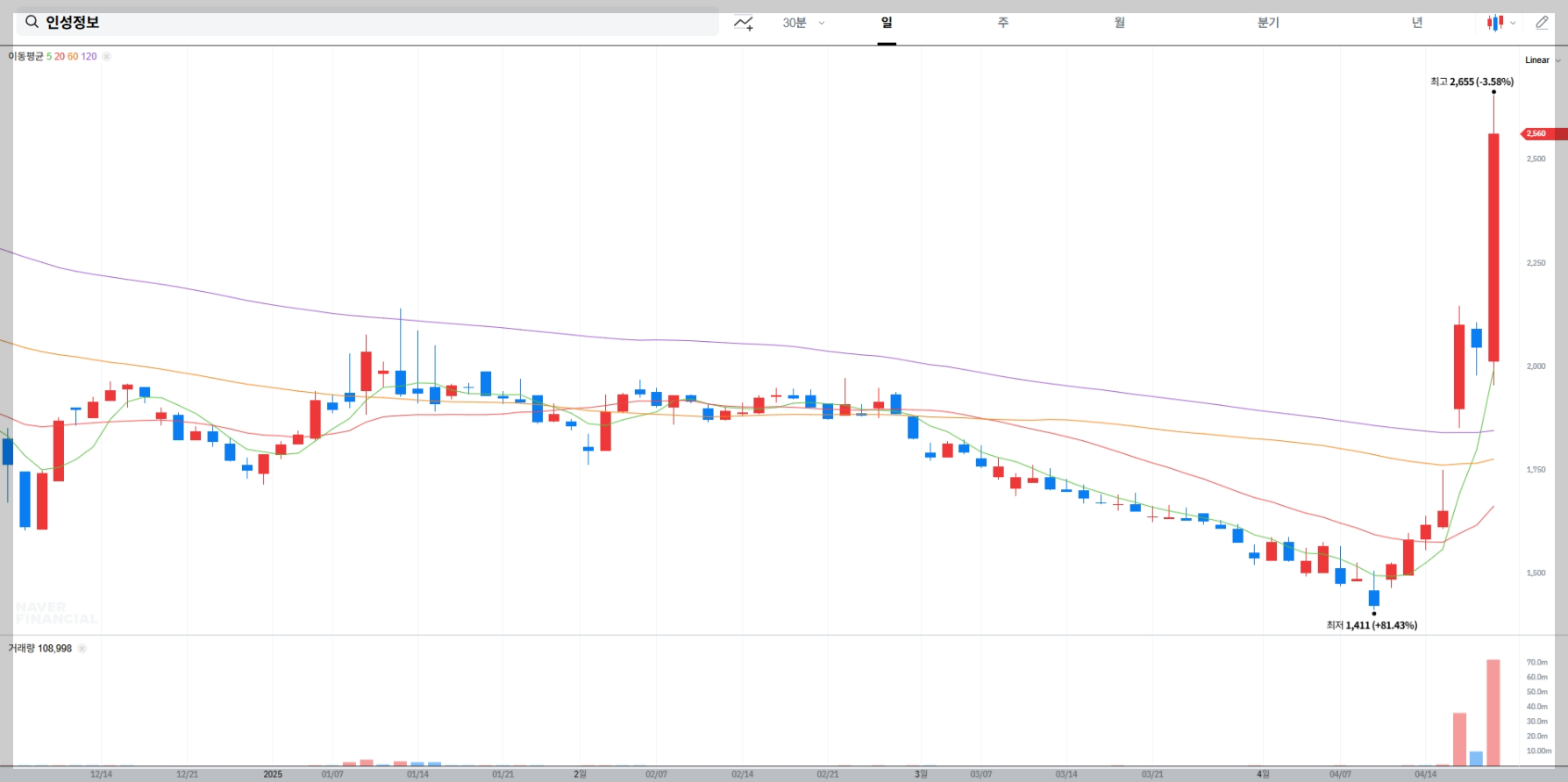The image size is (1568, 782).
Task: Click the 2,500 price axis label
Action: coord(1536,159)
